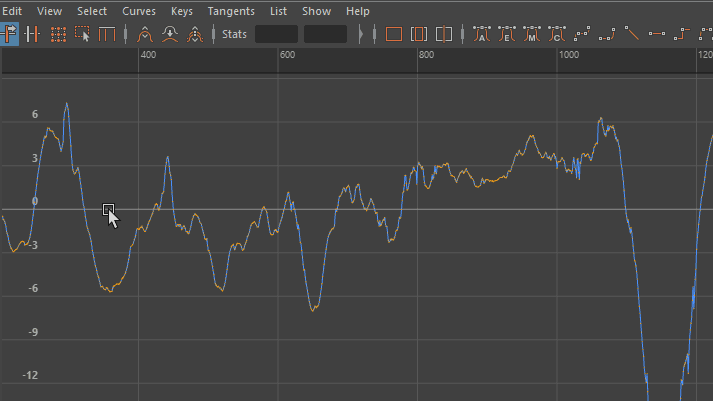
Task: Collapse toolbar section arrow after Stats fields
Action: click(361, 34)
